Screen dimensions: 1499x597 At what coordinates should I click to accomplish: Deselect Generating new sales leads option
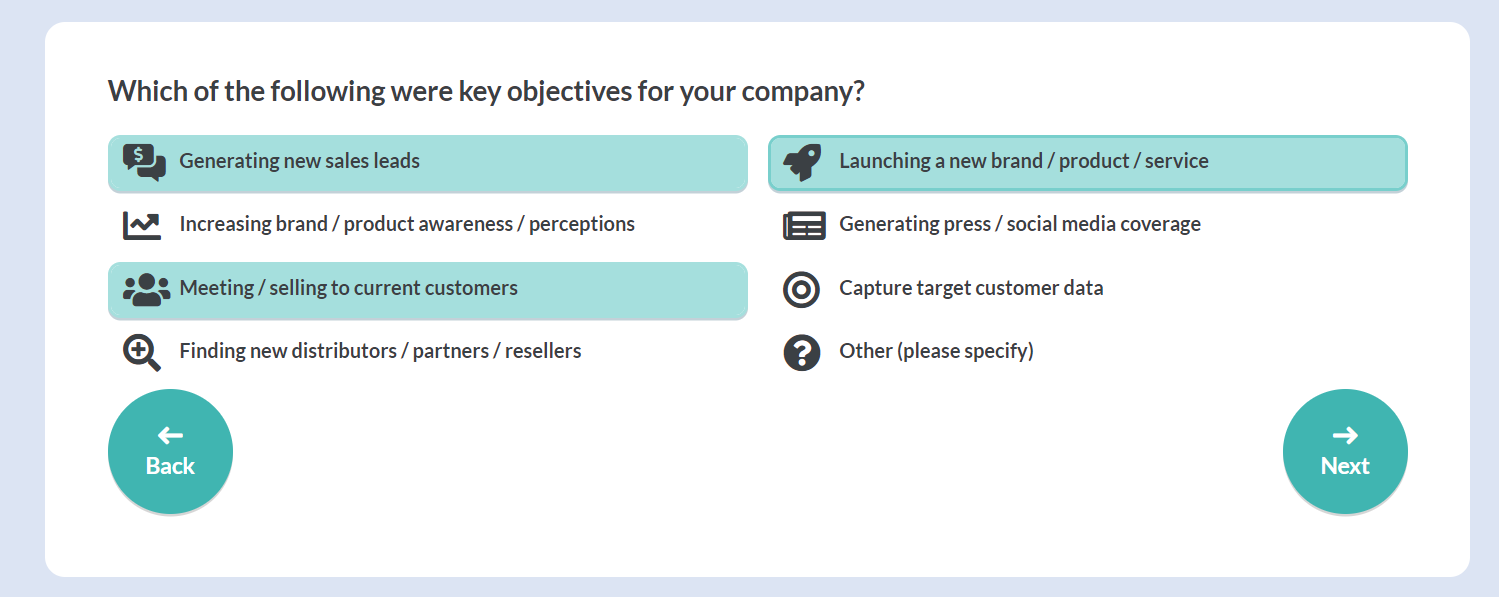coord(428,163)
